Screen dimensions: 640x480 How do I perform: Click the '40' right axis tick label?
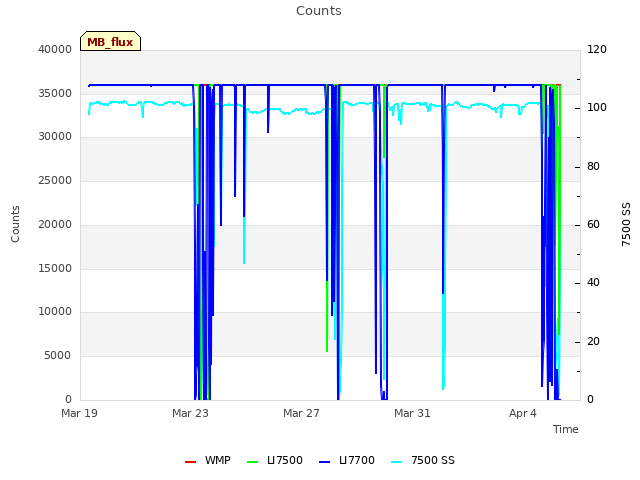pos(593,282)
